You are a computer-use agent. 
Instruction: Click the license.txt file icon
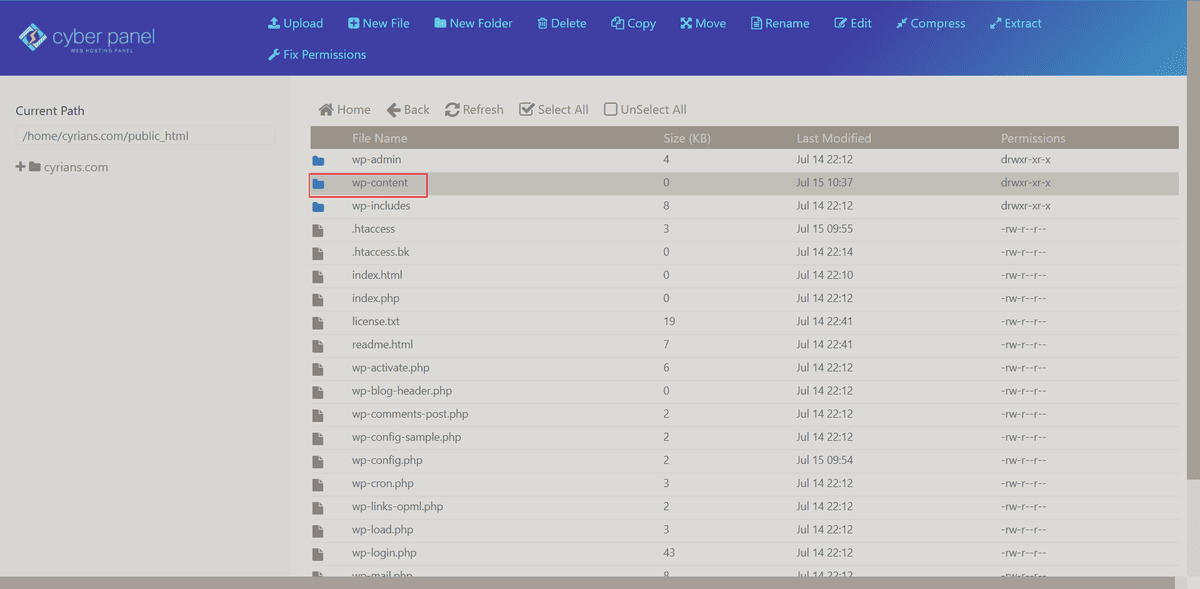pyautogui.click(x=318, y=322)
